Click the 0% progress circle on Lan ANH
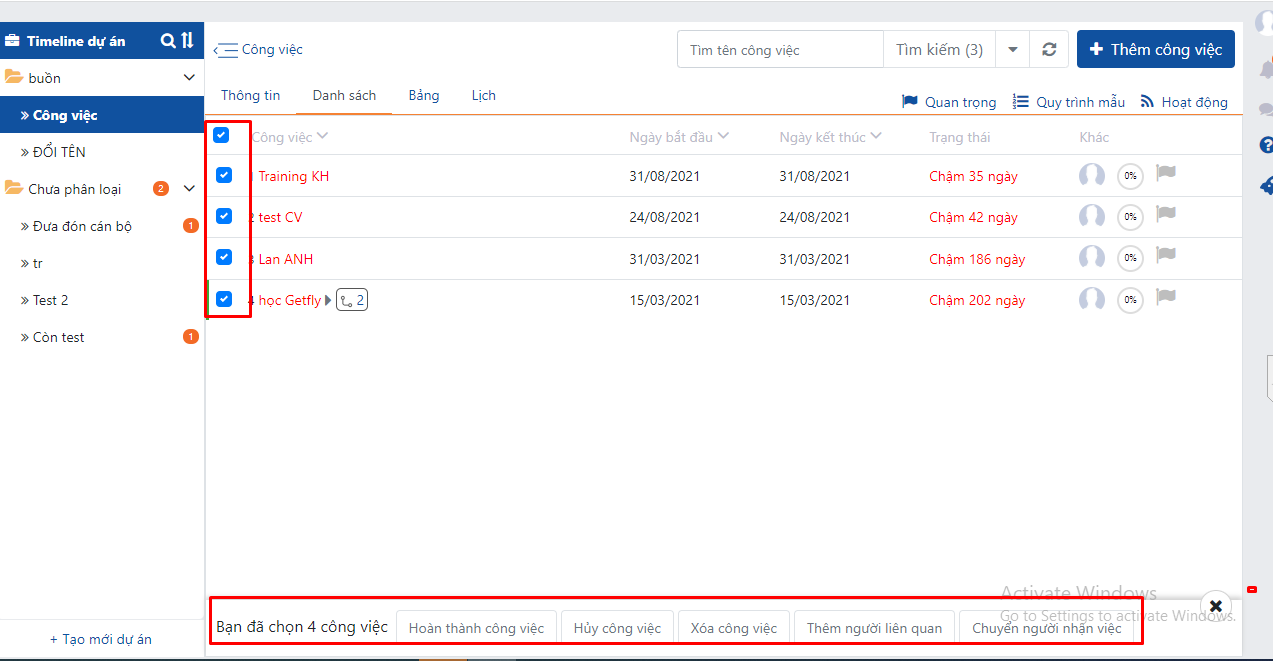This screenshot has width=1273, height=661. (1130, 258)
